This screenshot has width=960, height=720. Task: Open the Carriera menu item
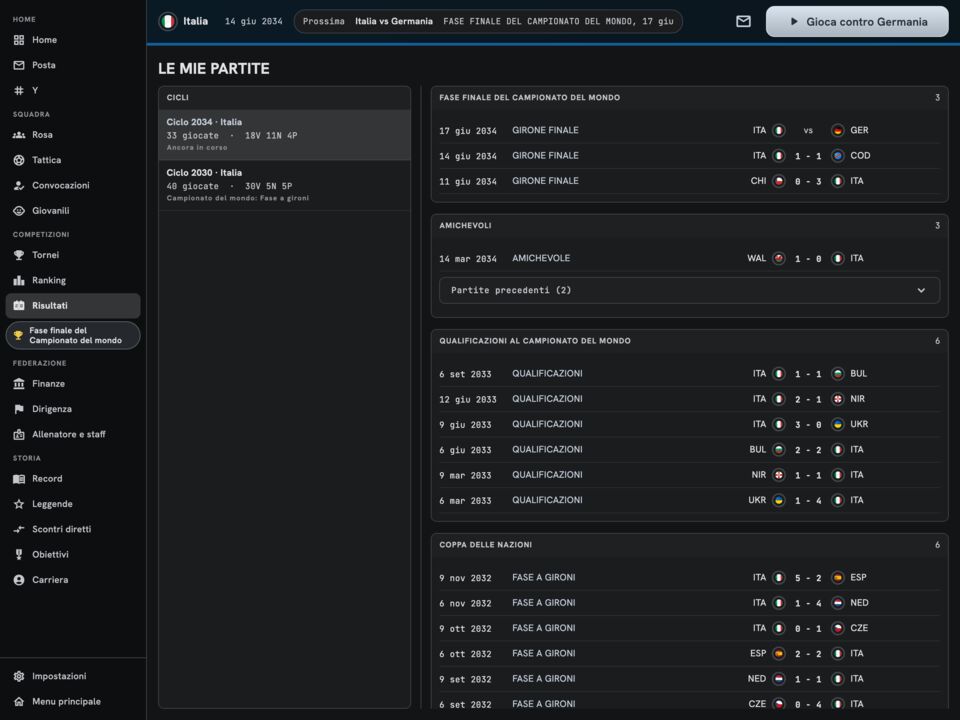(73, 580)
